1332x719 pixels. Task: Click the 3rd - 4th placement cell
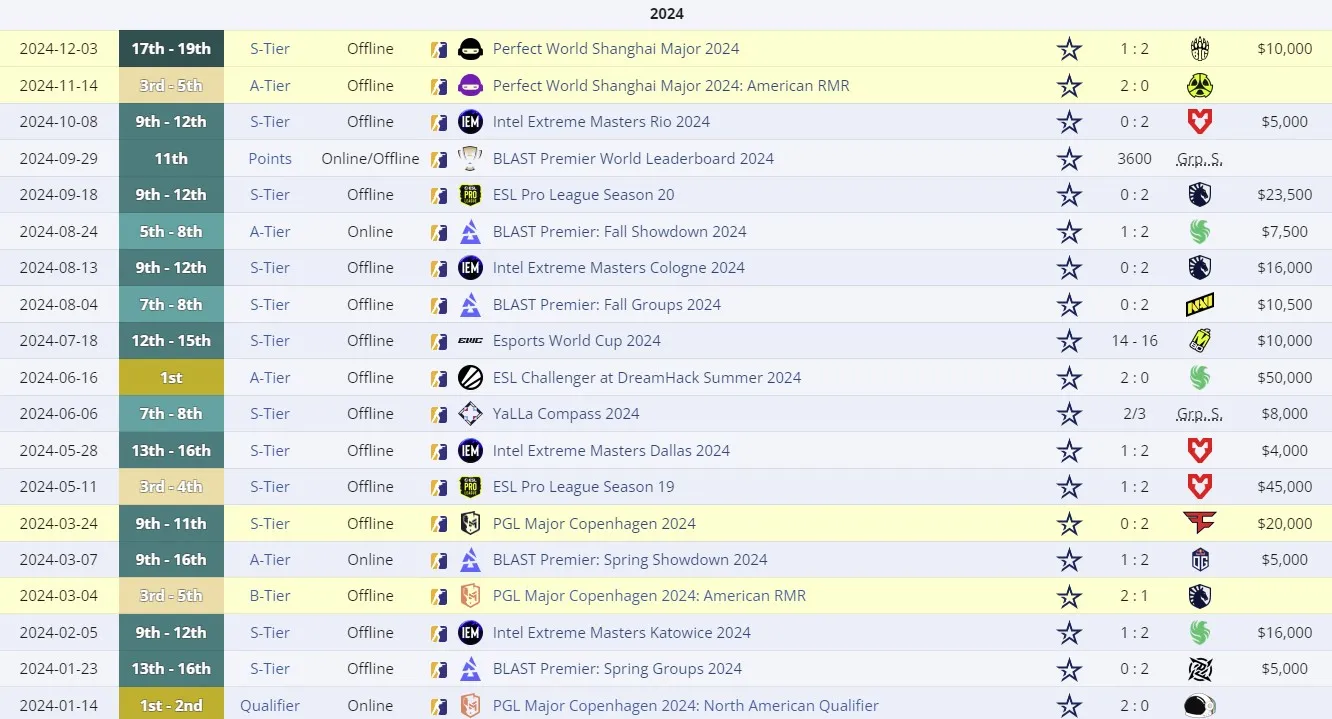click(x=171, y=487)
